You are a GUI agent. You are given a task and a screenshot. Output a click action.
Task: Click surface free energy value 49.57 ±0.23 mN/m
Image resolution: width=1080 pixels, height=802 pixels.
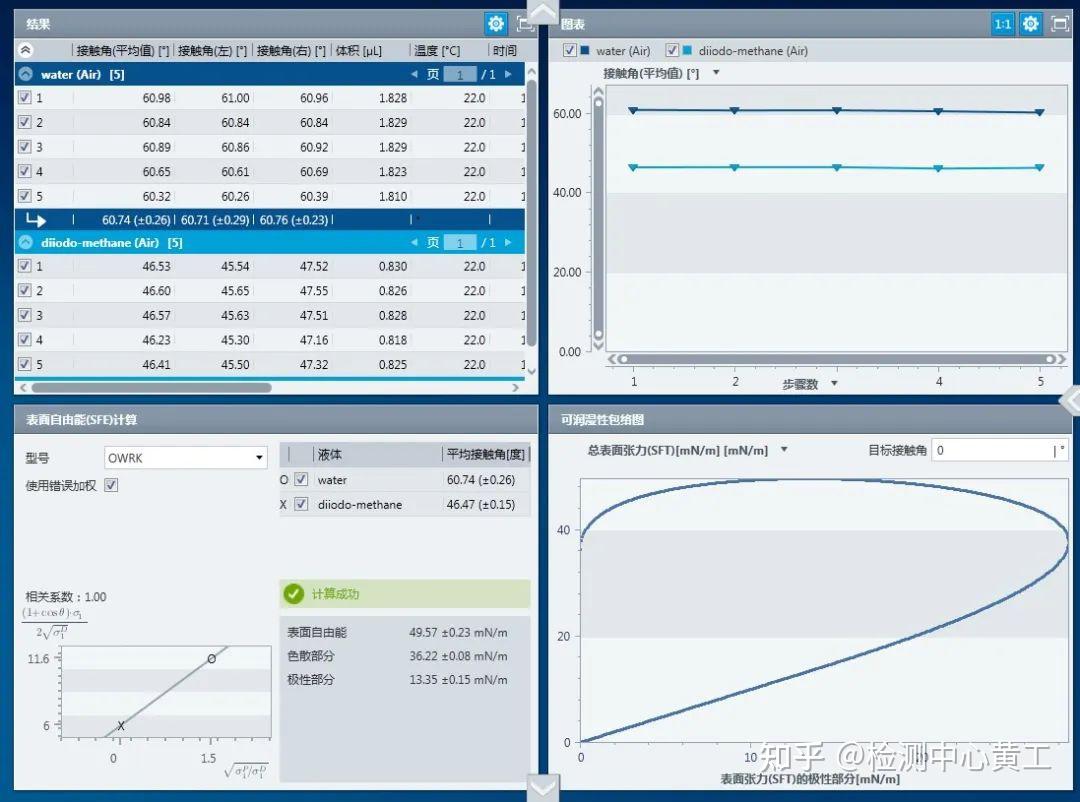click(x=458, y=632)
